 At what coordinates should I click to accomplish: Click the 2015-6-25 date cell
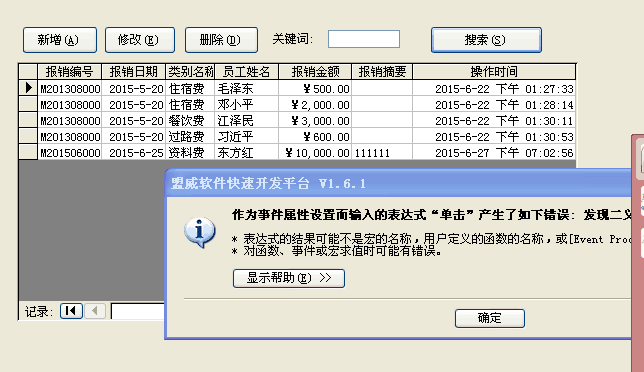pyautogui.click(x=133, y=152)
